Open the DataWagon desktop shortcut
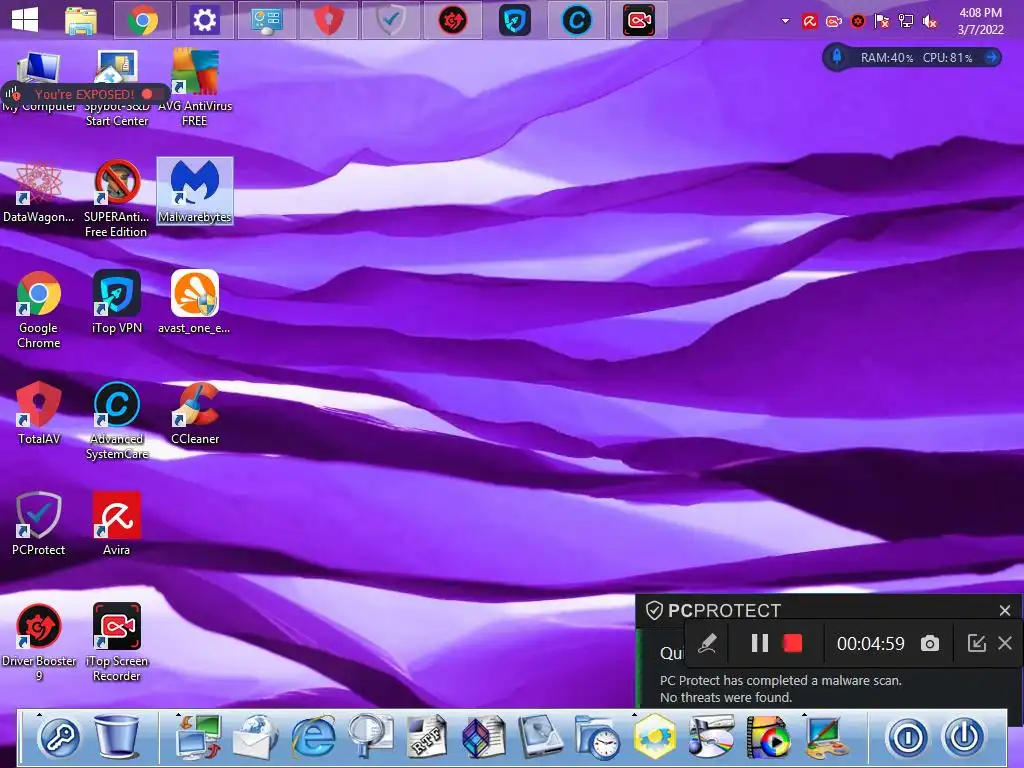Image resolution: width=1024 pixels, height=768 pixels. coord(39,191)
